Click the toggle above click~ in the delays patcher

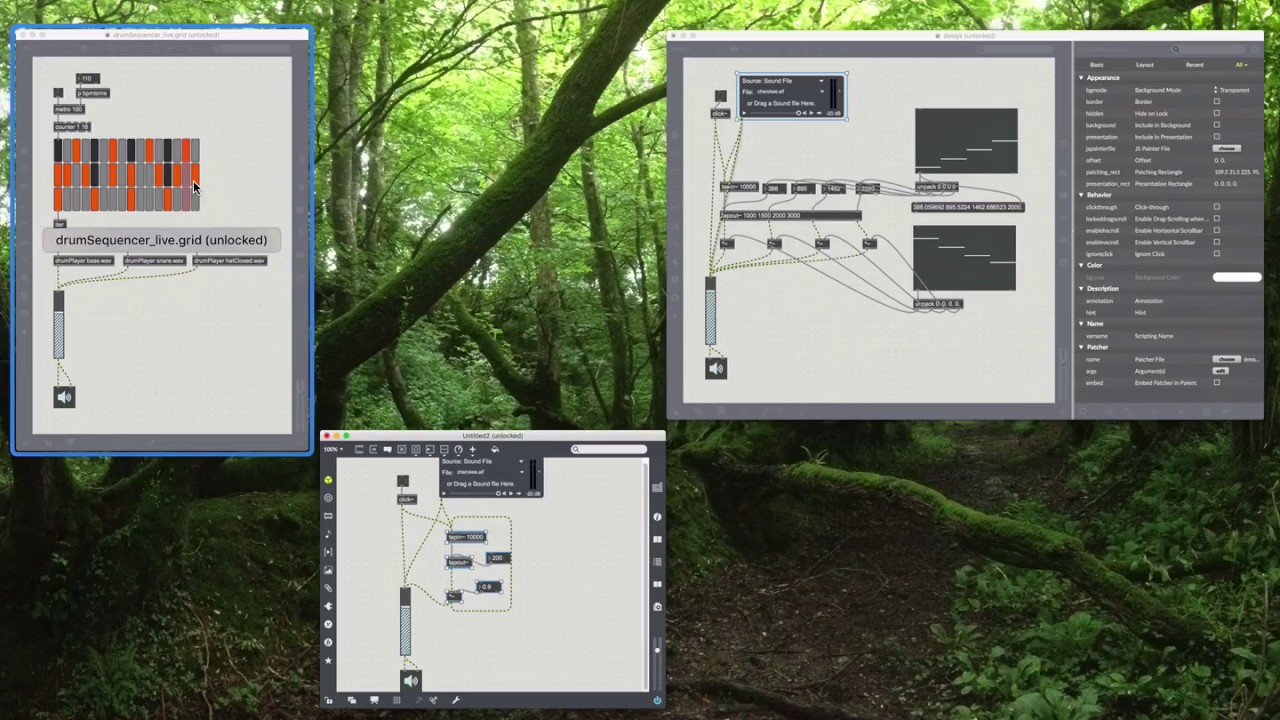click(x=720, y=96)
